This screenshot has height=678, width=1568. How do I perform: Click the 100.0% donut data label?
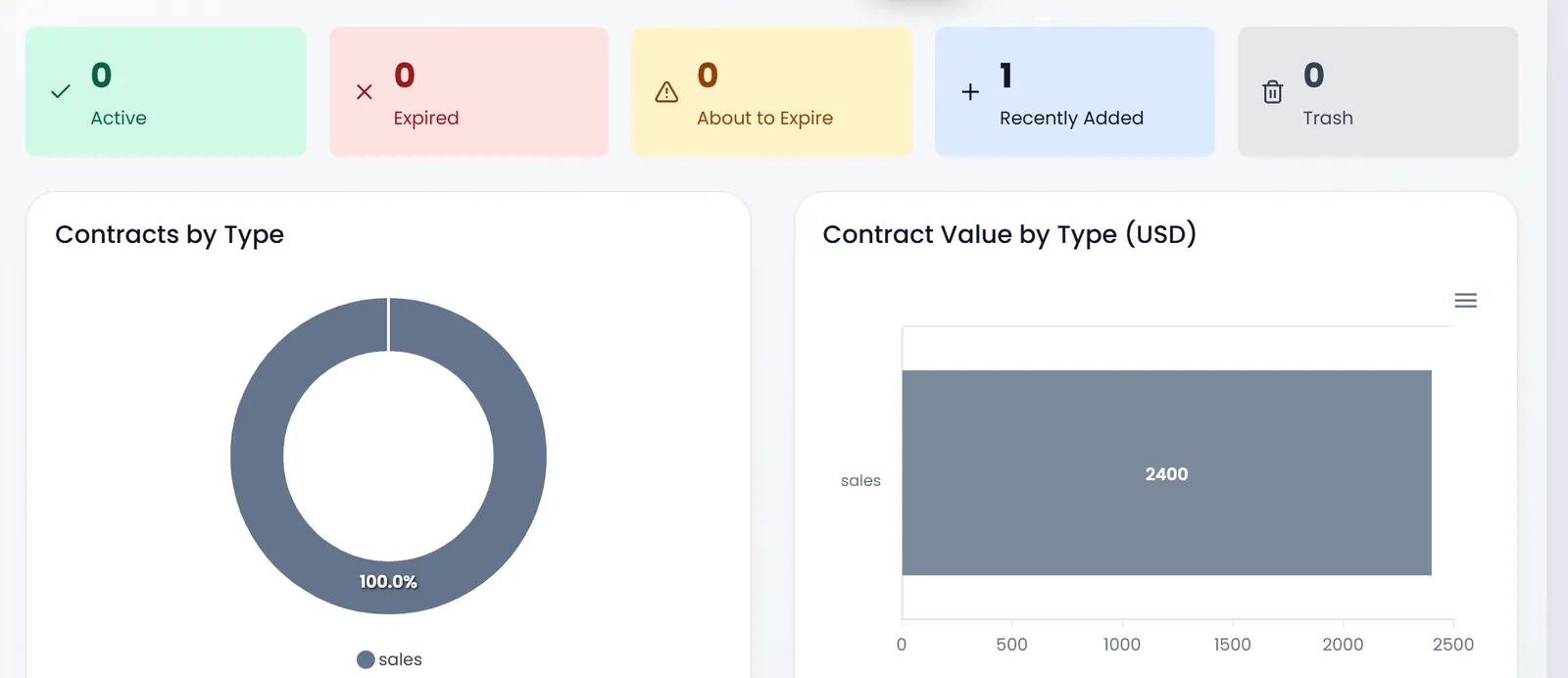click(388, 582)
